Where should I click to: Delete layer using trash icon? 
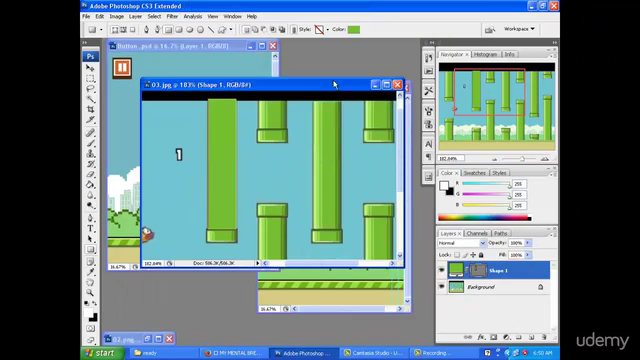pyautogui.click(x=544, y=337)
